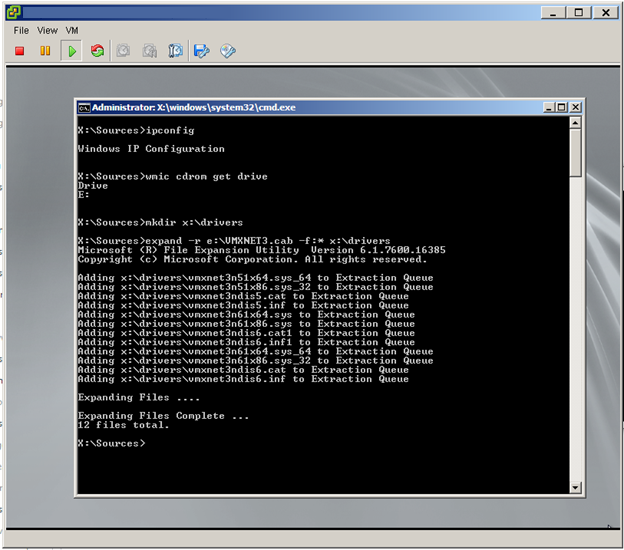Viewport: 624px width, 550px height.
Task: Click the cmd scrollbar down arrow
Action: [x=575, y=487]
